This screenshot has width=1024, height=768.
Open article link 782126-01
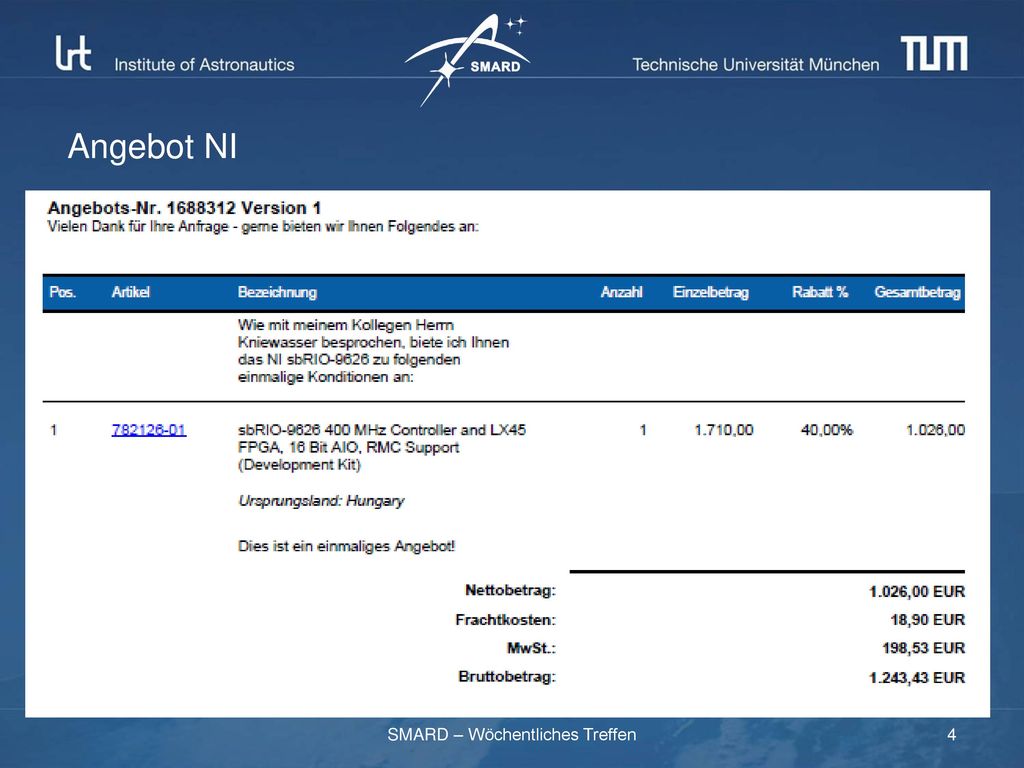pos(149,430)
